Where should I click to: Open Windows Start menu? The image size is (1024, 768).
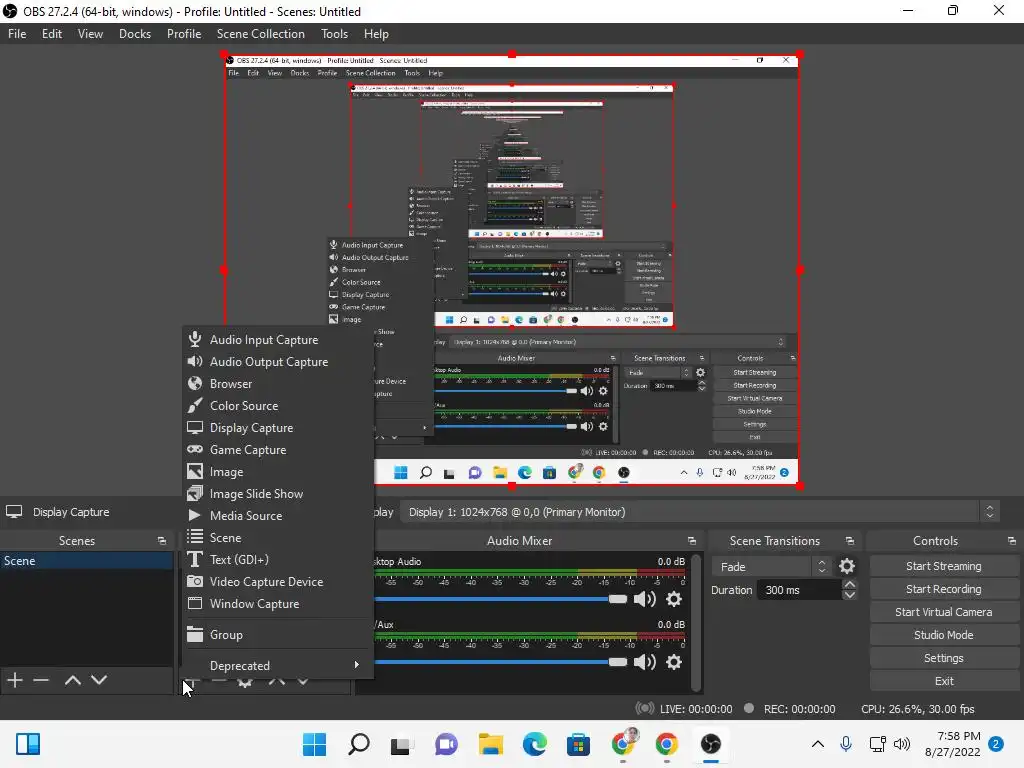[314, 744]
